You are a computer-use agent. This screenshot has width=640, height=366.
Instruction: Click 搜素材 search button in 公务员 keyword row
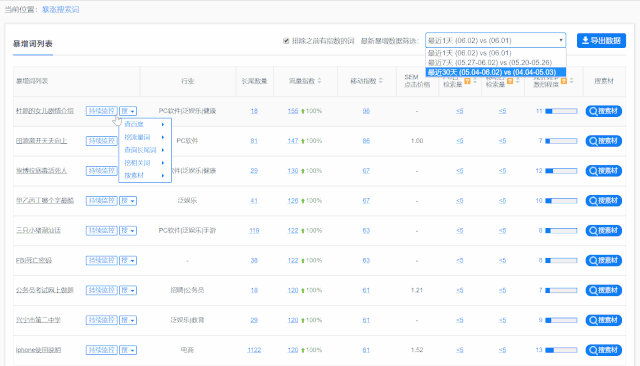pyautogui.click(x=603, y=290)
